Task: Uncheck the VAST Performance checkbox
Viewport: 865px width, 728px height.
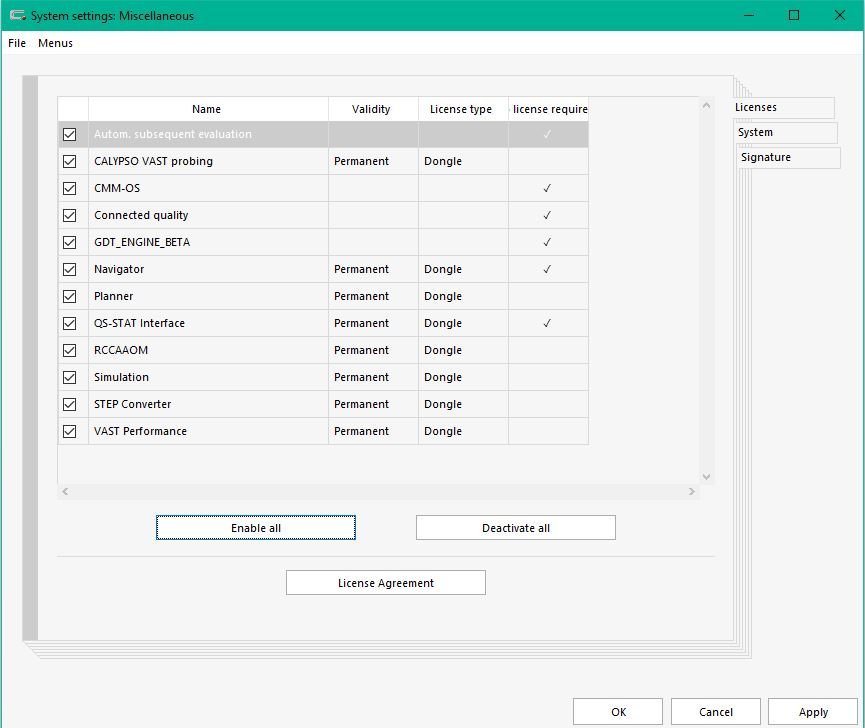Action: pos(70,431)
